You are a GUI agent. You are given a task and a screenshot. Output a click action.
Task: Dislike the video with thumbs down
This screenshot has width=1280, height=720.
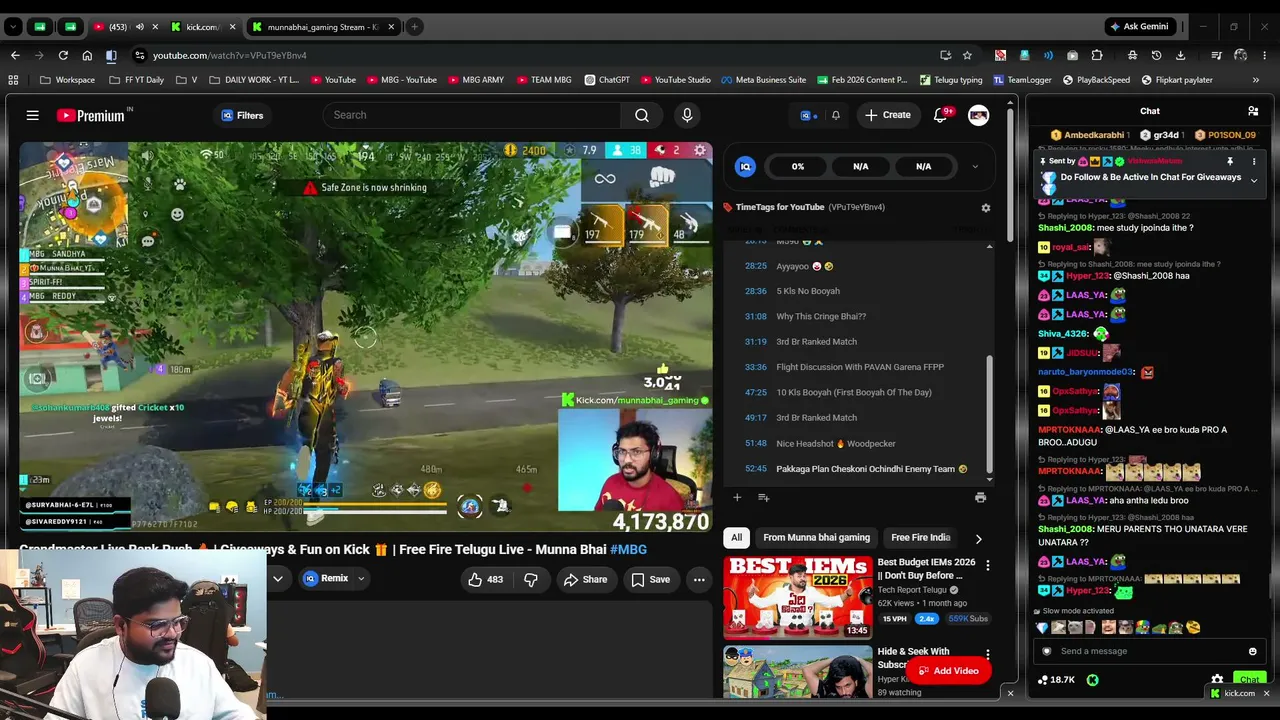pyautogui.click(x=531, y=579)
